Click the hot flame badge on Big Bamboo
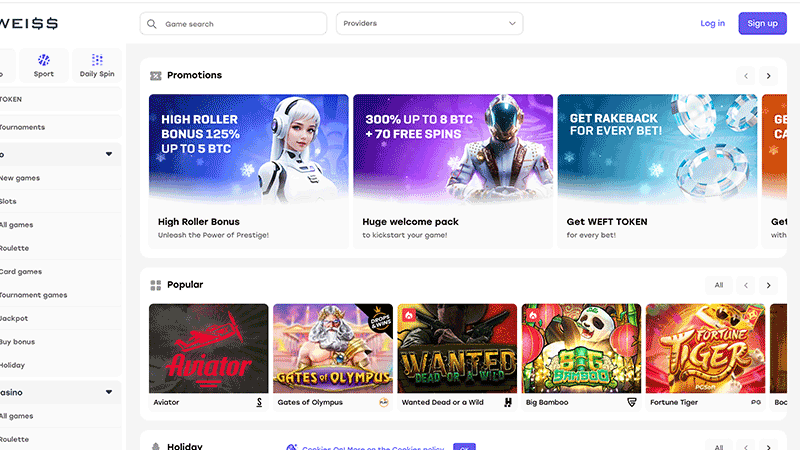Image resolution: width=800 pixels, height=450 pixels. (x=533, y=315)
